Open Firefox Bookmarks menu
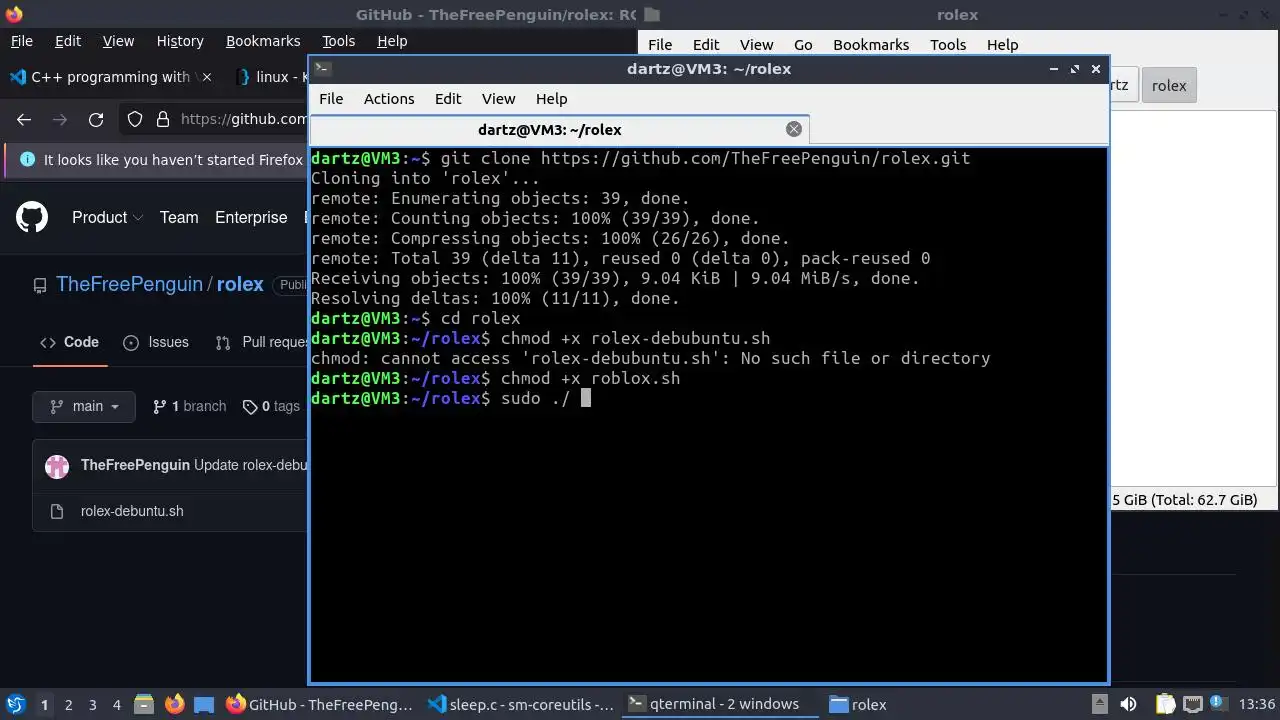This screenshot has width=1280, height=720. 263,41
